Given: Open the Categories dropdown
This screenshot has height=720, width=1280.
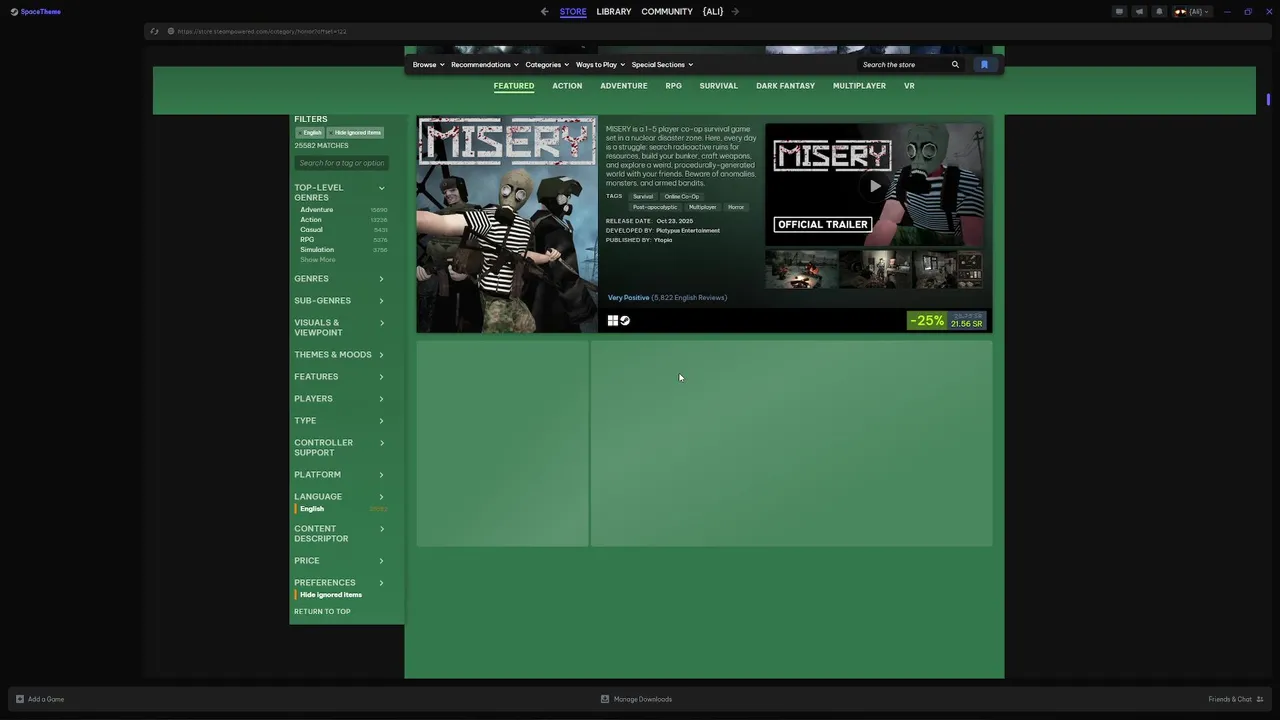Looking at the screenshot, I should [x=547, y=65].
